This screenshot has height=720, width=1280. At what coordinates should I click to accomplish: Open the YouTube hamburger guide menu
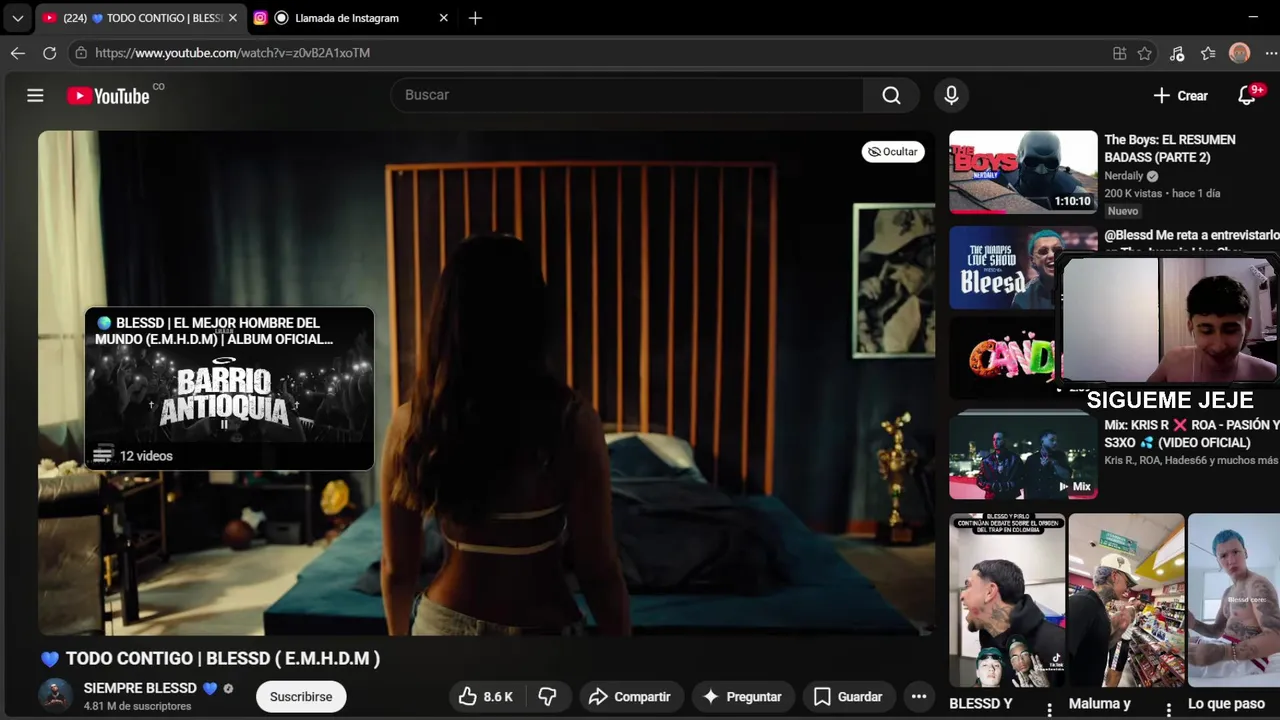point(35,95)
